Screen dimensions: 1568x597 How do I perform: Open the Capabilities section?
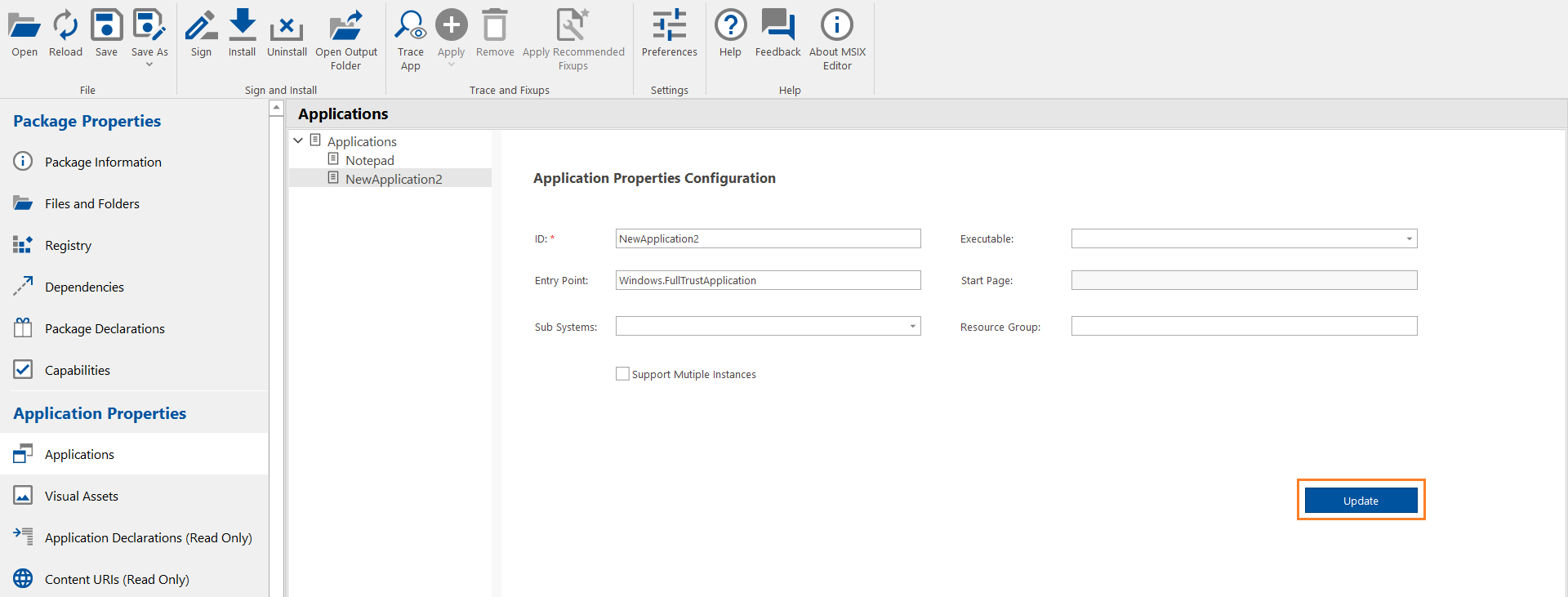pos(77,370)
